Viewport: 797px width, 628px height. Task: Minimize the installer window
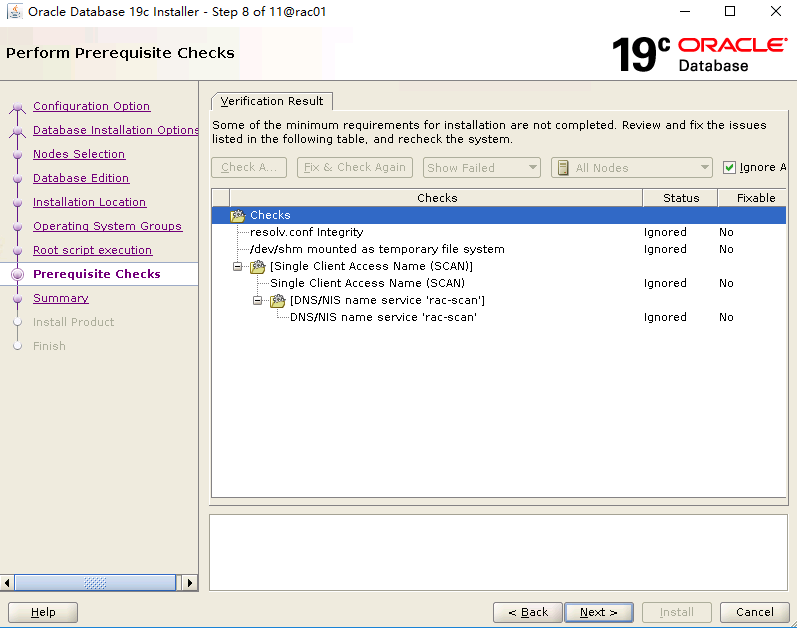tap(685, 11)
